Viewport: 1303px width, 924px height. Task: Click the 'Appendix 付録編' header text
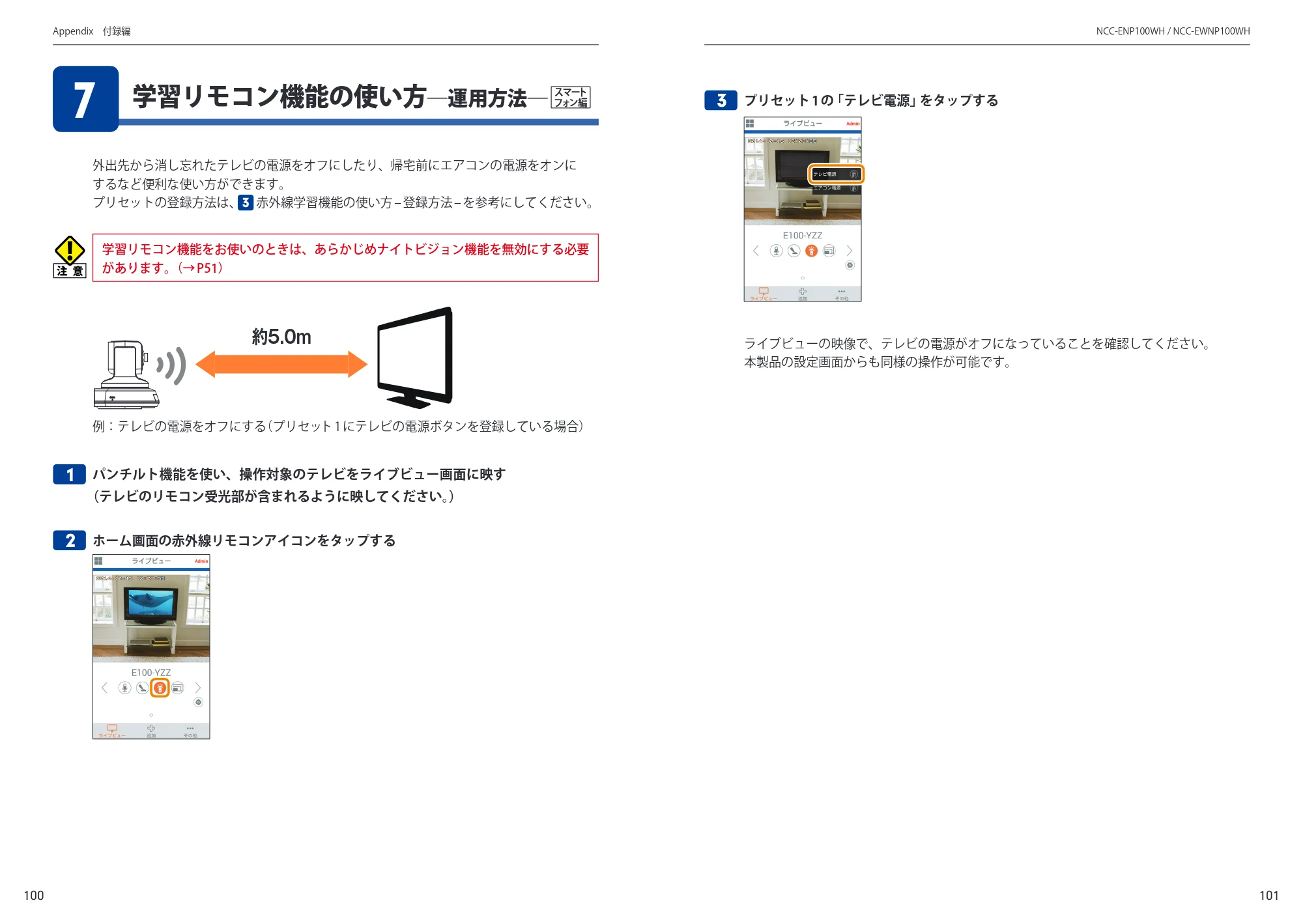[92, 31]
